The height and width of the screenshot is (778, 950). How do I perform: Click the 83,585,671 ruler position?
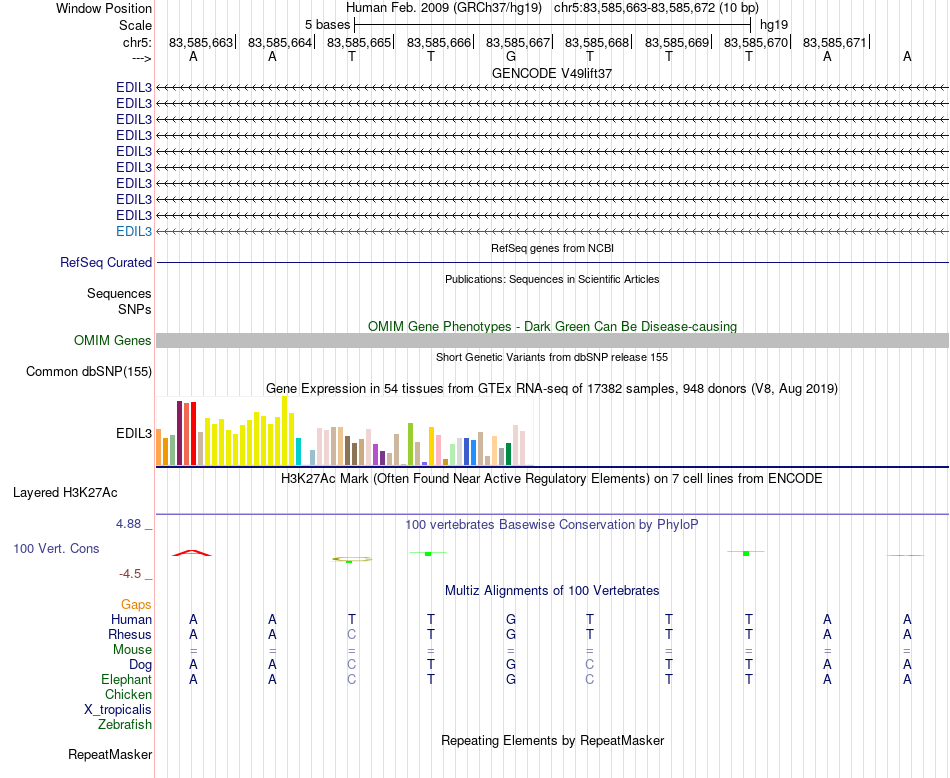[x=834, y=42]
